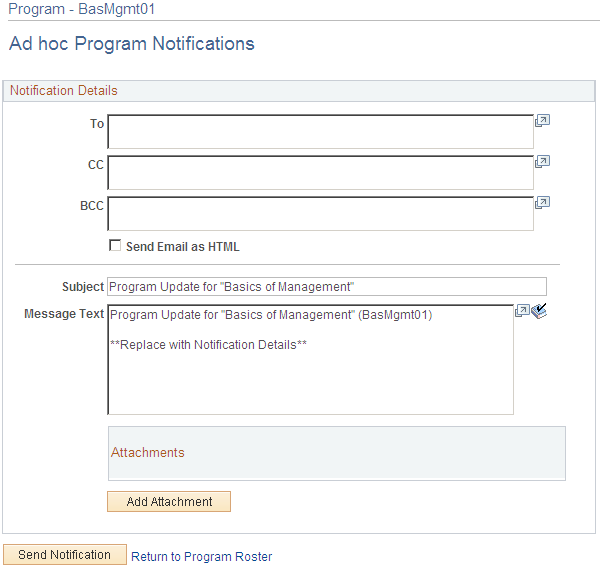Screen dimensions: 600x567
Task: Click the Attachments section area
Action: tap(336, 453)
